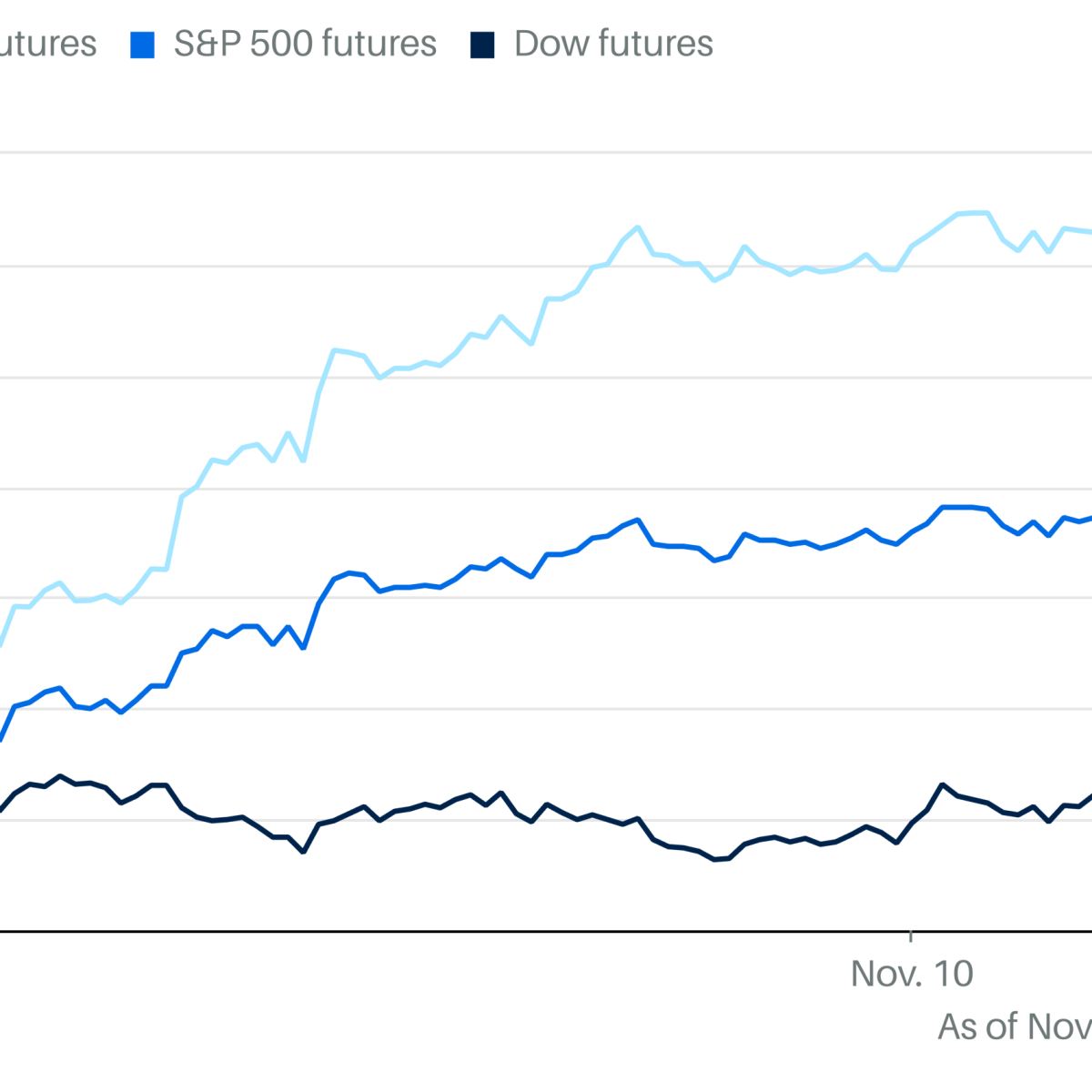This screenshot has width=1092, height=1092.
Task: Click the Dow futures line's trough before Nov. 10
Action: coord(715,859)
